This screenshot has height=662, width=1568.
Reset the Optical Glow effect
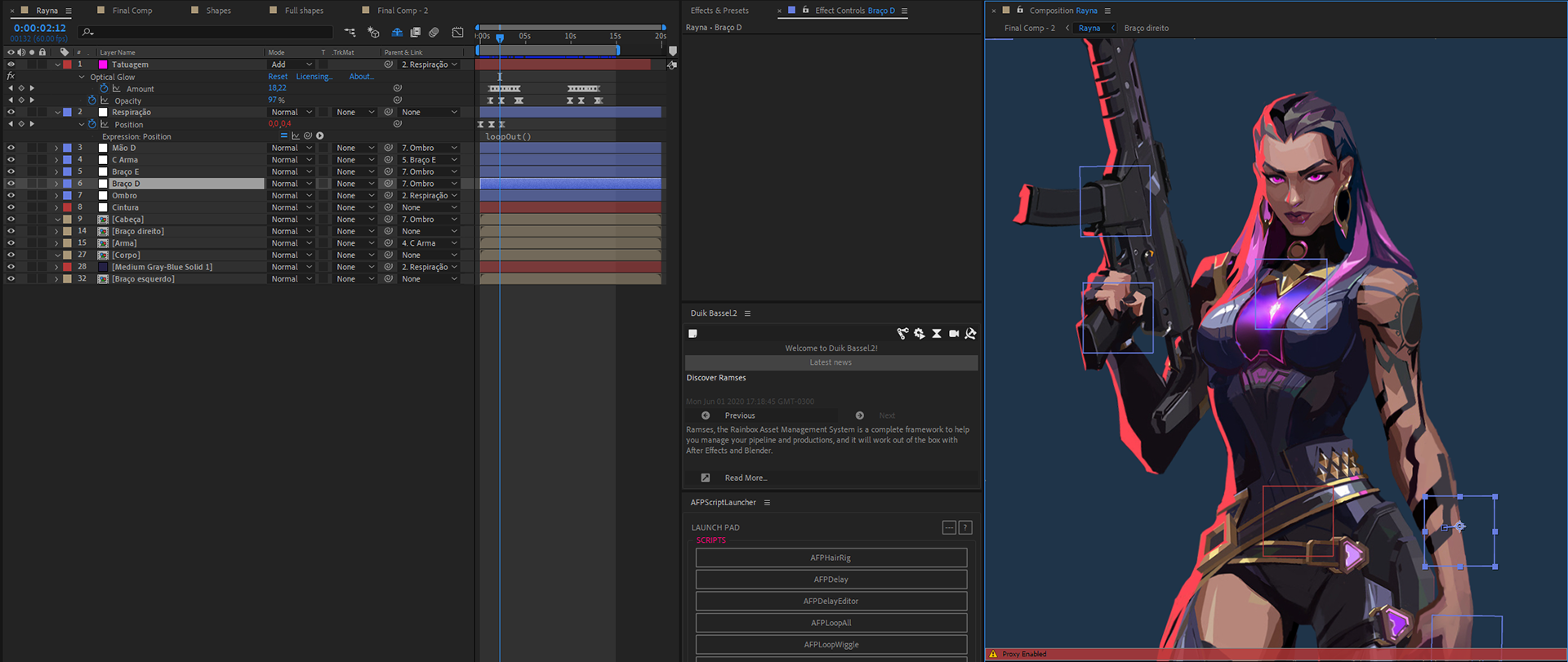point(278,77)
